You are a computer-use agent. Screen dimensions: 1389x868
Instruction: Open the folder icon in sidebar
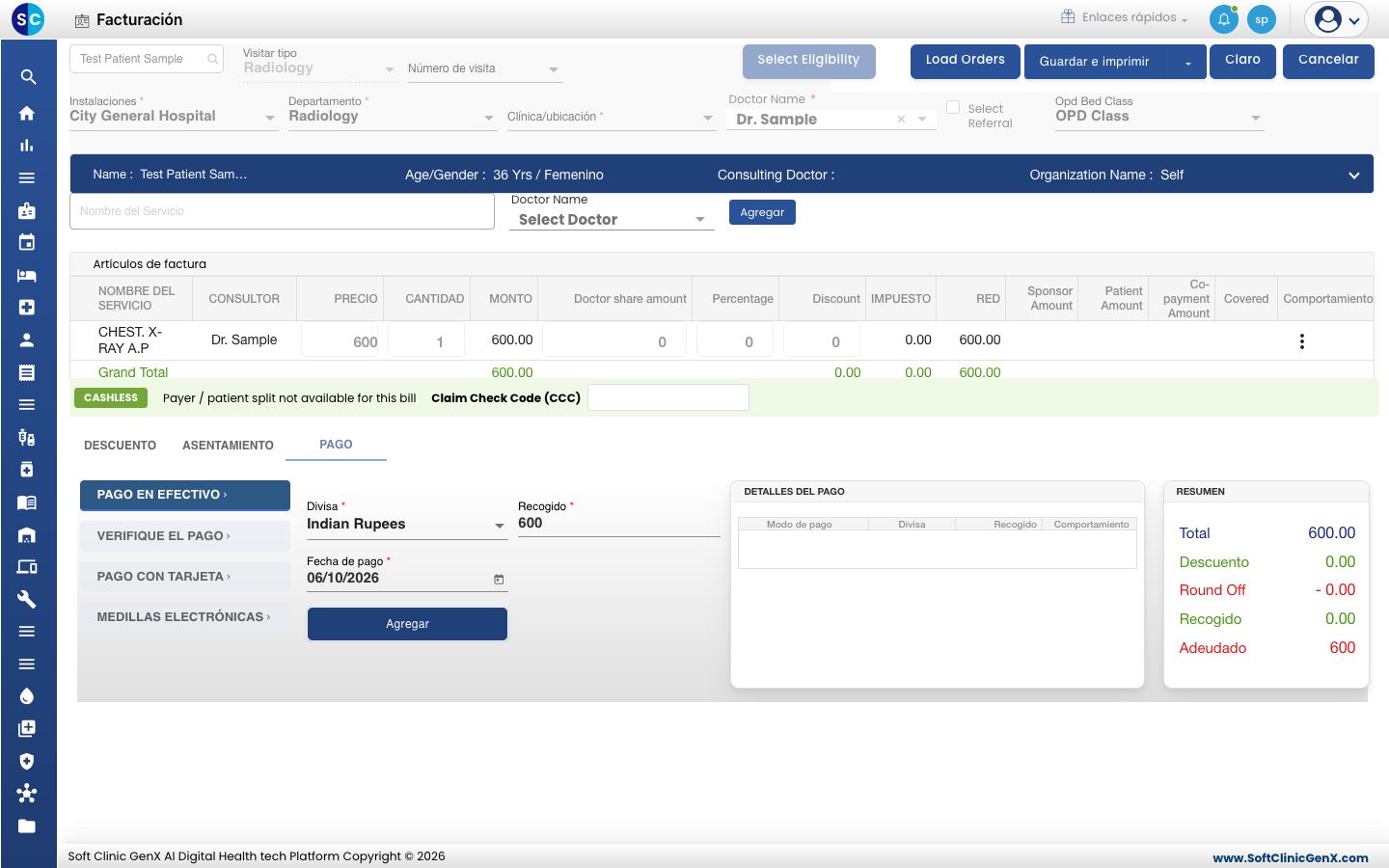tap(27, 826)
